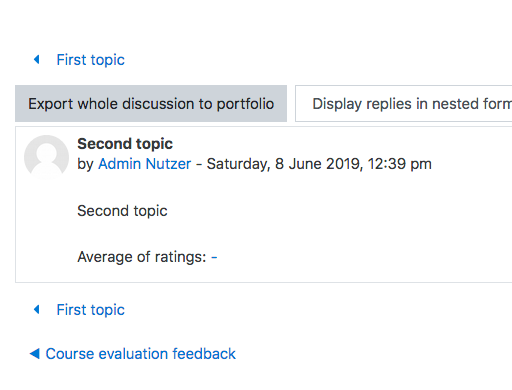Click the word 'by' before Admin Nutzer
512x390 pixels.
pyautogui.click(x=85, y=164)
